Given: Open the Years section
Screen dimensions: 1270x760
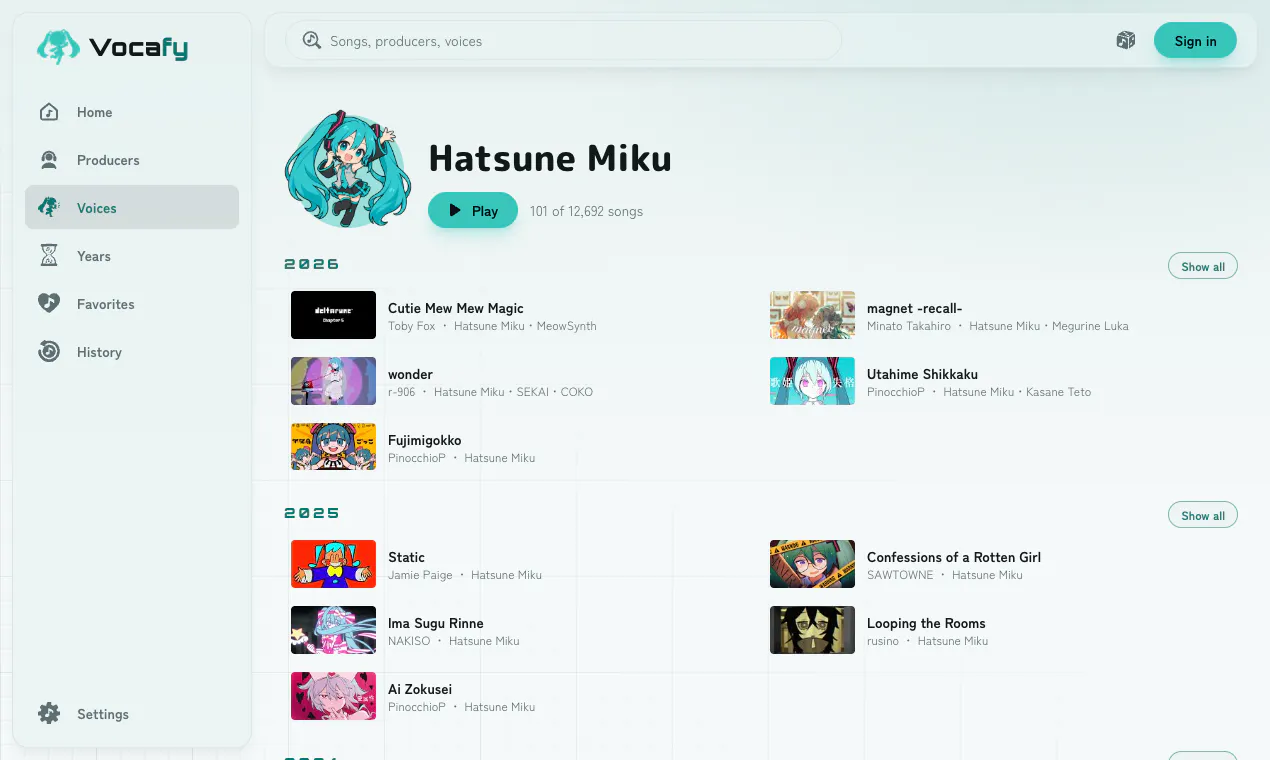Looking at the screenshot, I should (132, 256).
